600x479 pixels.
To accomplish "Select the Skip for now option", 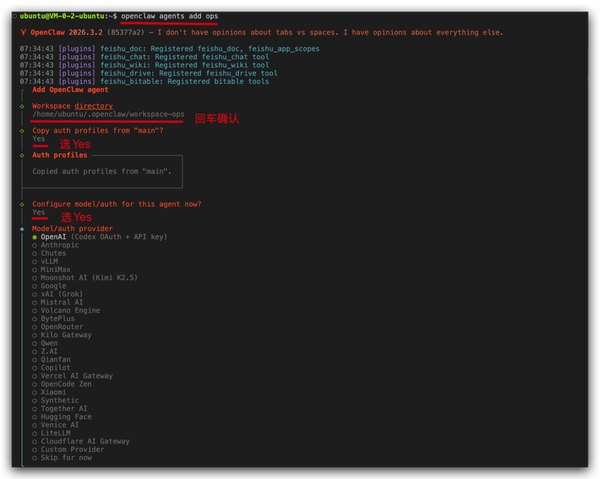I will point(65,457).
